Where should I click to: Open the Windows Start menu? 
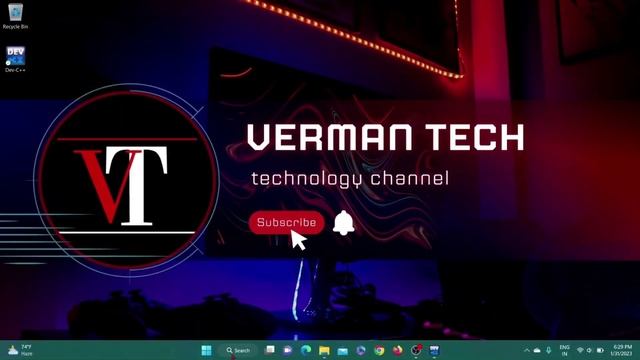(x=207, y=350)
